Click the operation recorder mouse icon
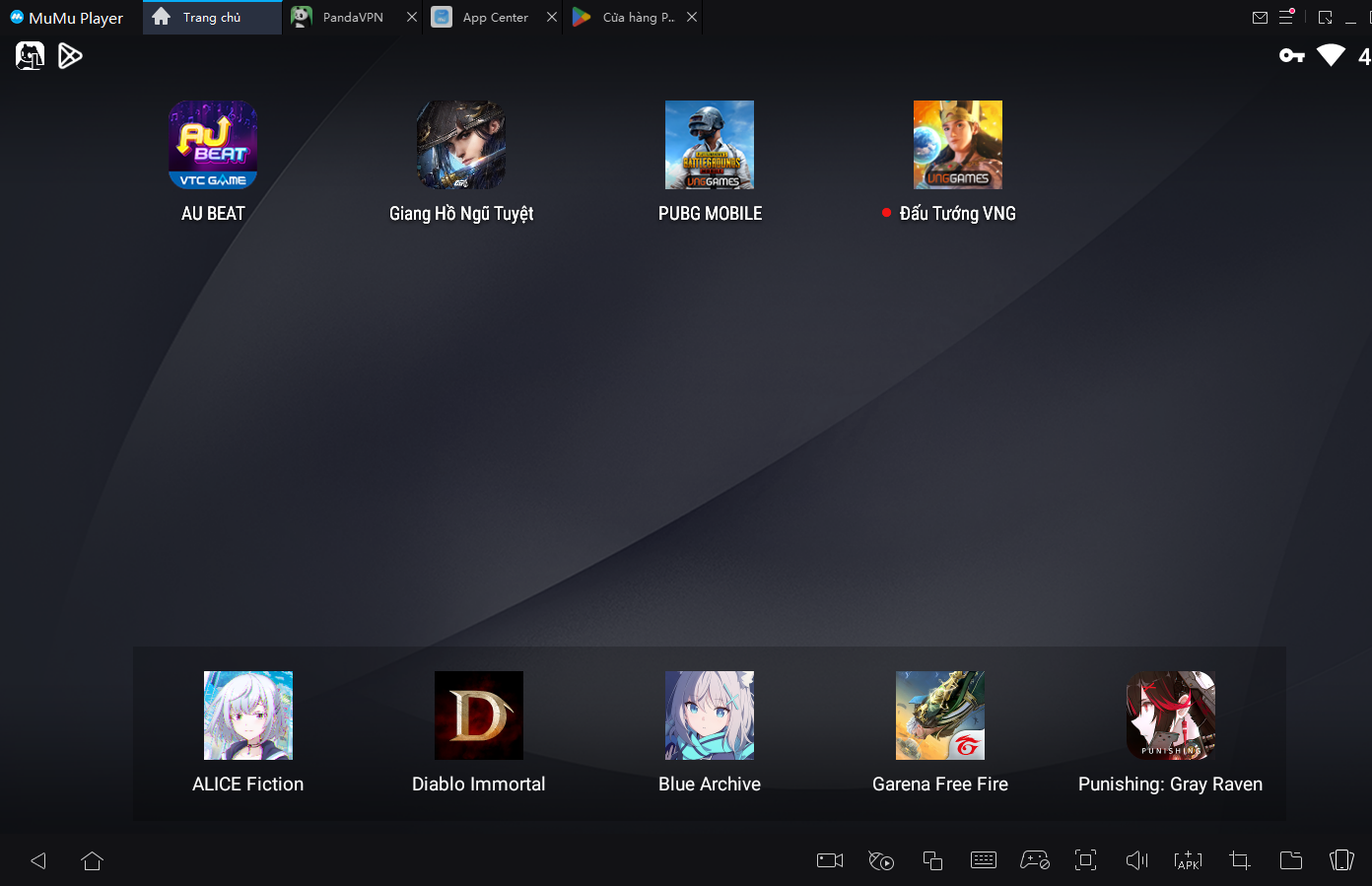The height and width of the screenshot is (886, 1372). [x=881, y=860]
